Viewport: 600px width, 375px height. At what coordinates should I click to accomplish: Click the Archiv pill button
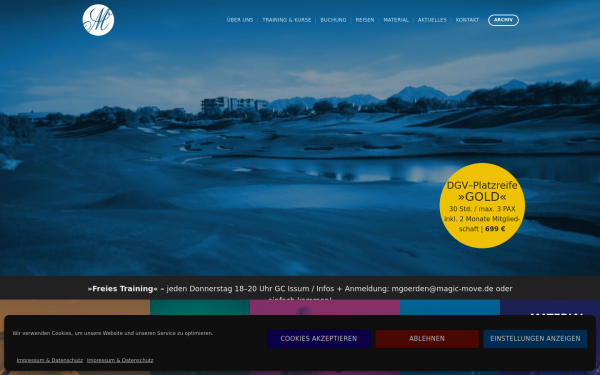tap(503, 20)
